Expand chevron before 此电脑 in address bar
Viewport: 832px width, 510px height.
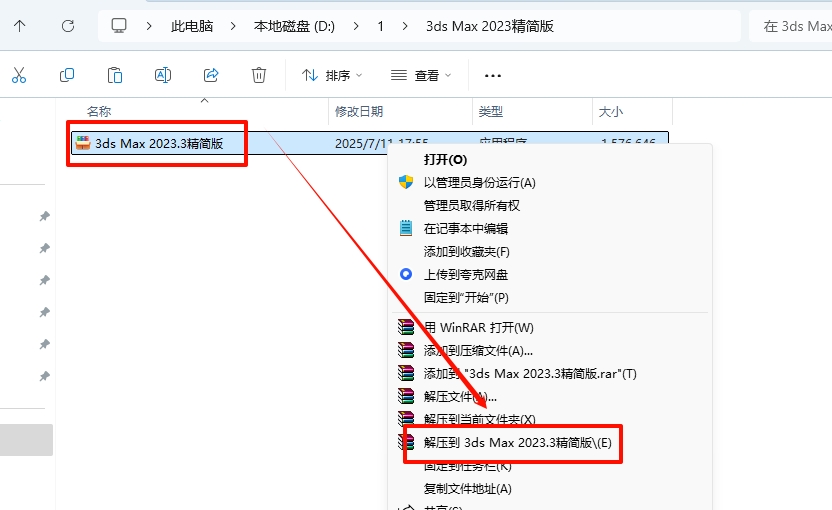pos(149,26)
